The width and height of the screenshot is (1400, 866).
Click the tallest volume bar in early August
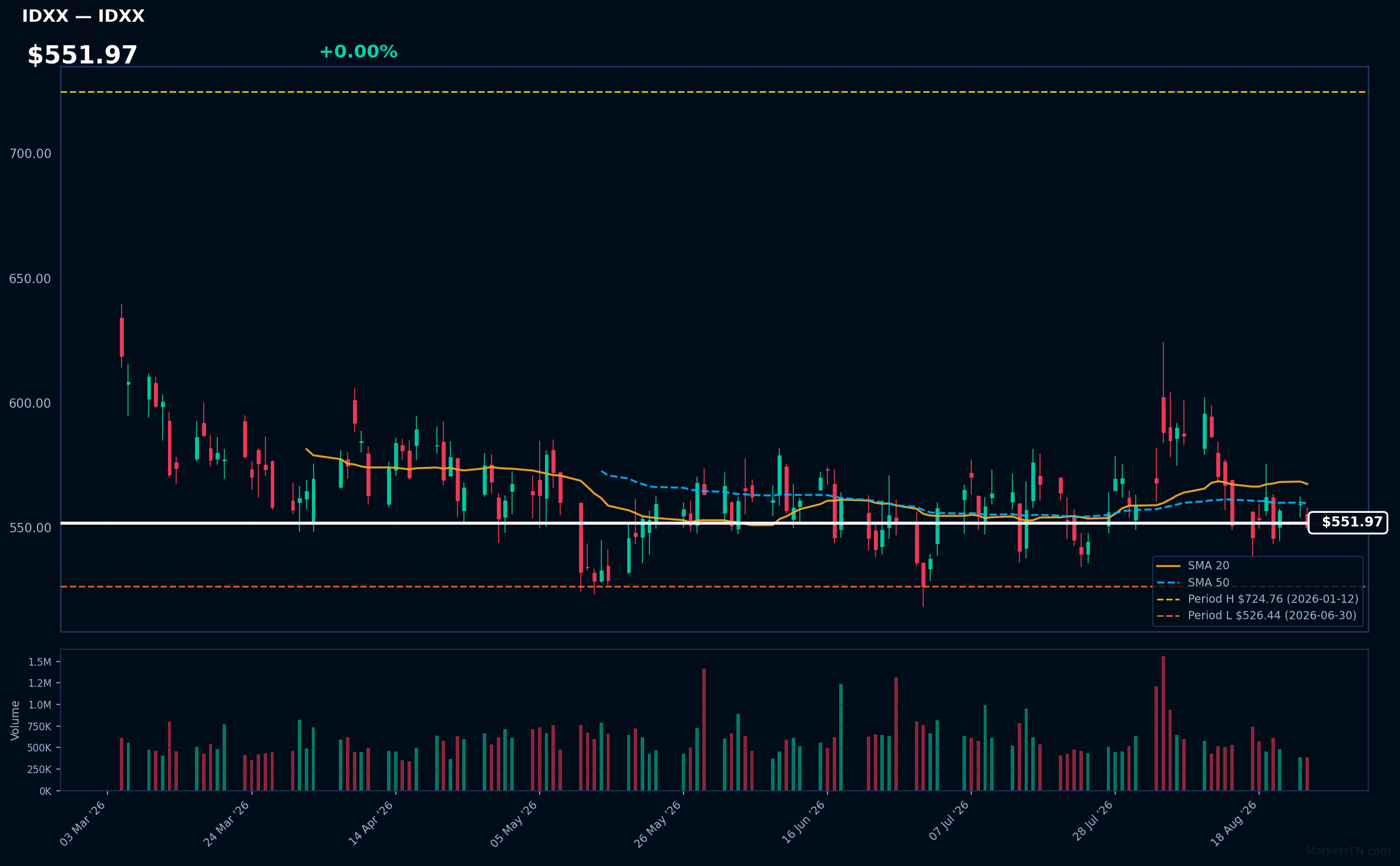click(1163, 723)
